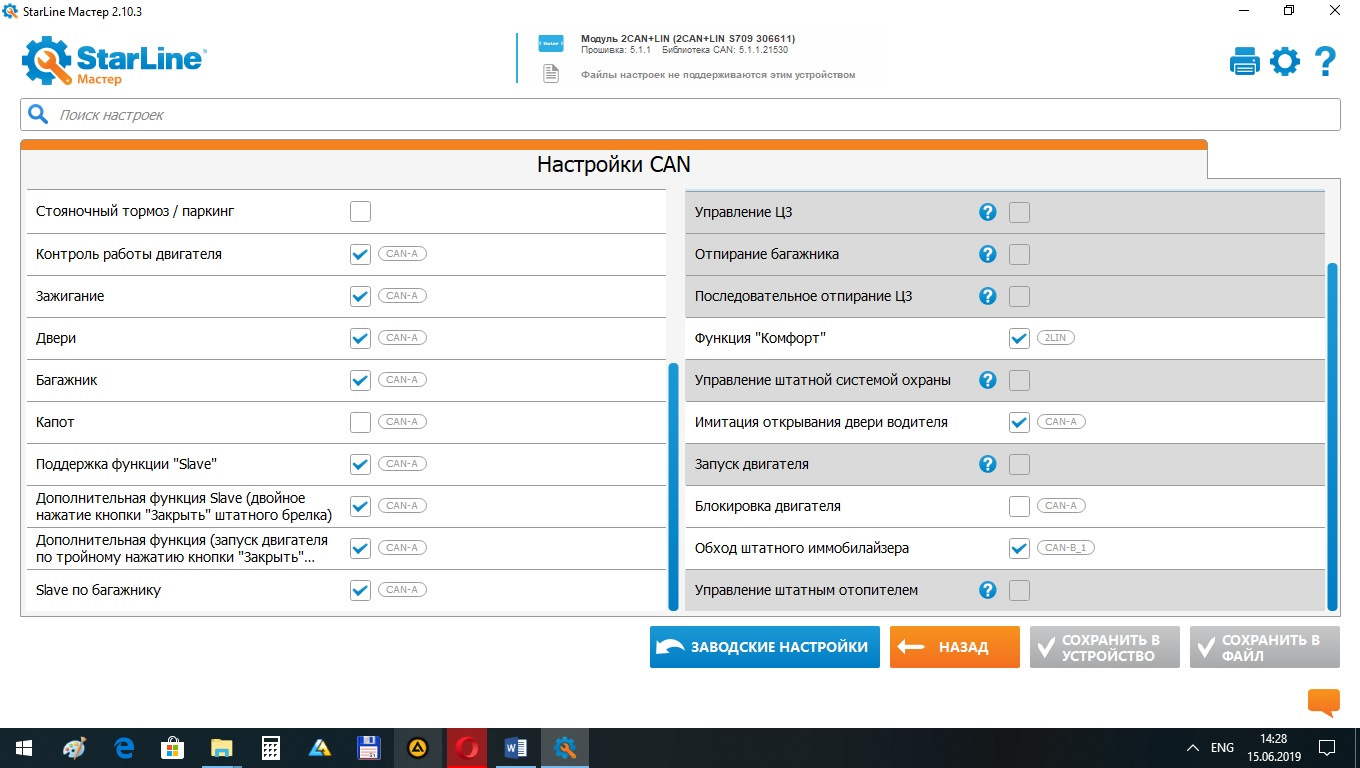Show help for Запуск двигателя

988,464
